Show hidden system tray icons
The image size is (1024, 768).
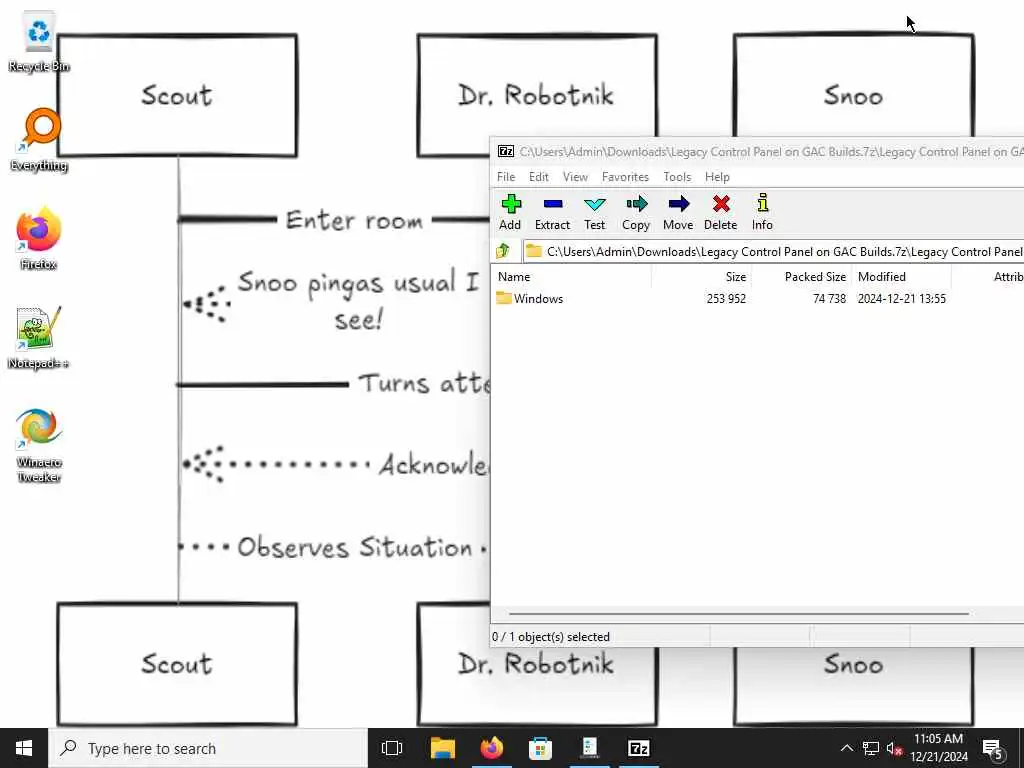pos(846,748)
